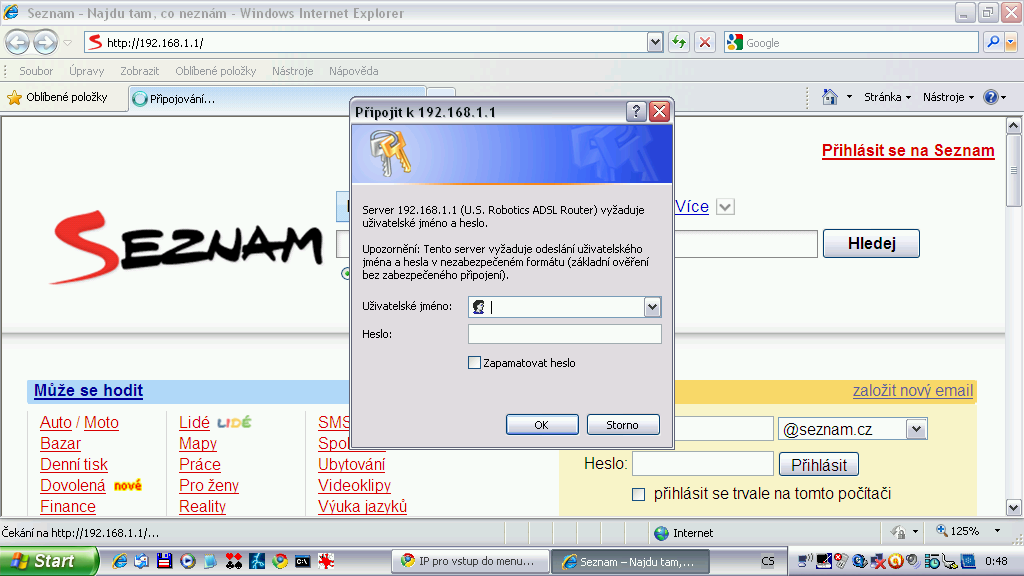This screenshot has width=1024, height=576.
Task: Open the command prompt quick launch icon
Action: (x=302, y=561)
